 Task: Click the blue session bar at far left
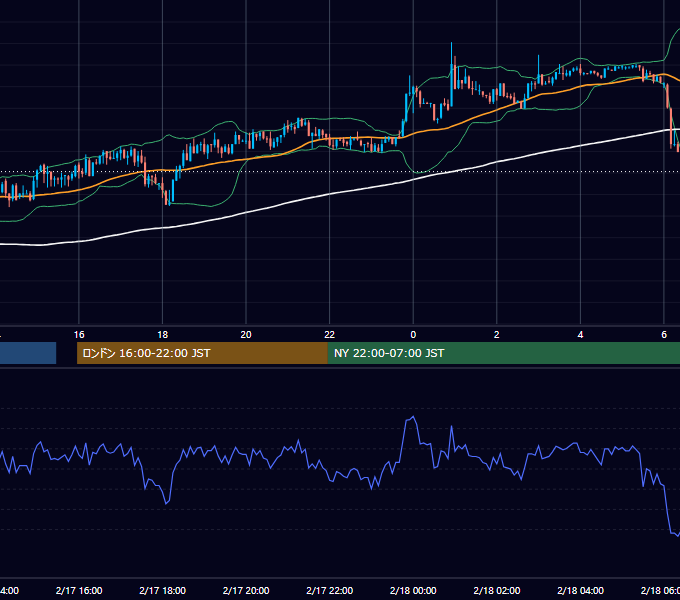[28, 353]
